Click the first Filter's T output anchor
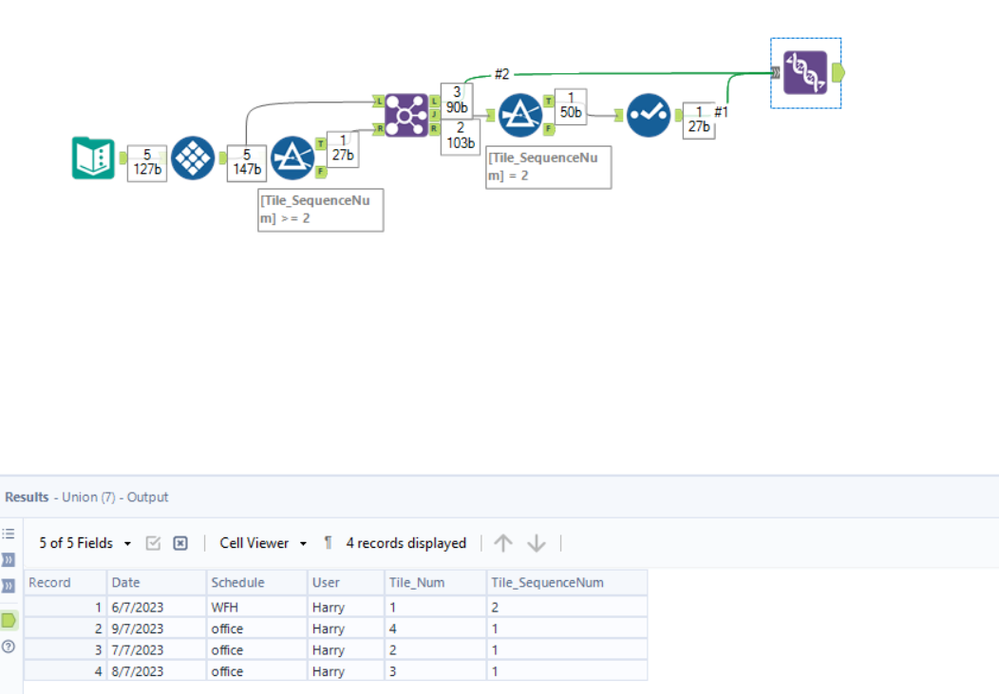 click(x=320, y=144)
